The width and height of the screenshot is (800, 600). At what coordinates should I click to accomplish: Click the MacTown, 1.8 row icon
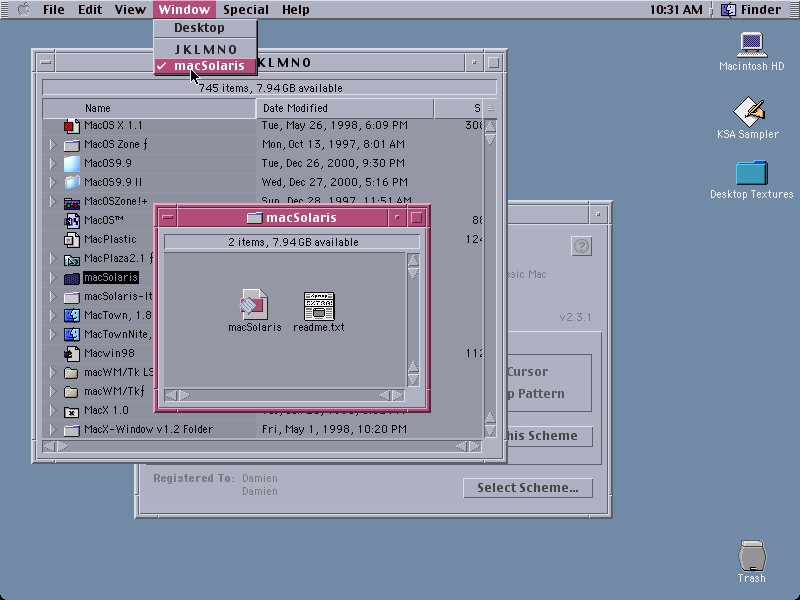(x=71, y=316)
